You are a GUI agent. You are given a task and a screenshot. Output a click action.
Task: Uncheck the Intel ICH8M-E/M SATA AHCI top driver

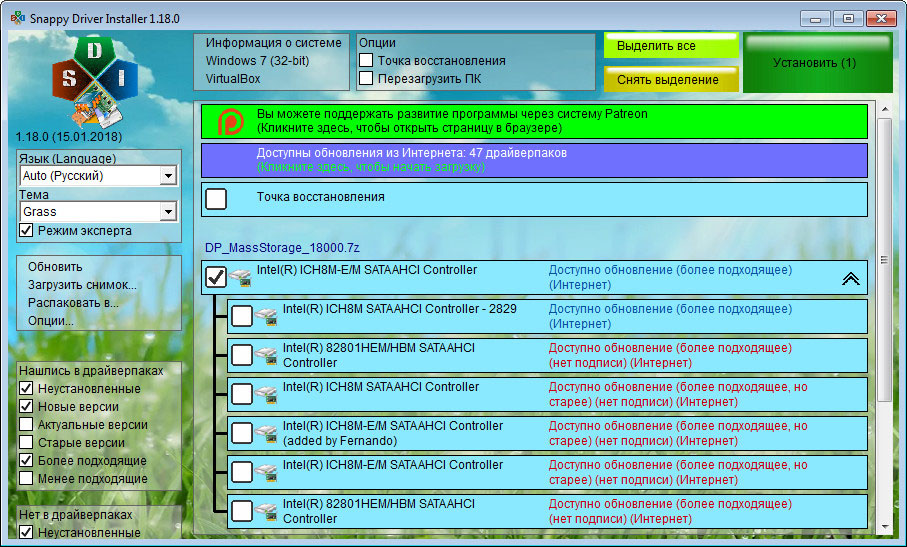(216, 277)
